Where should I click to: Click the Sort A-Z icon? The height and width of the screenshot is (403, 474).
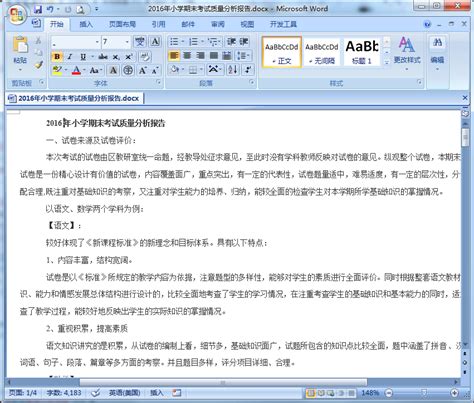[x=233, y=70]
